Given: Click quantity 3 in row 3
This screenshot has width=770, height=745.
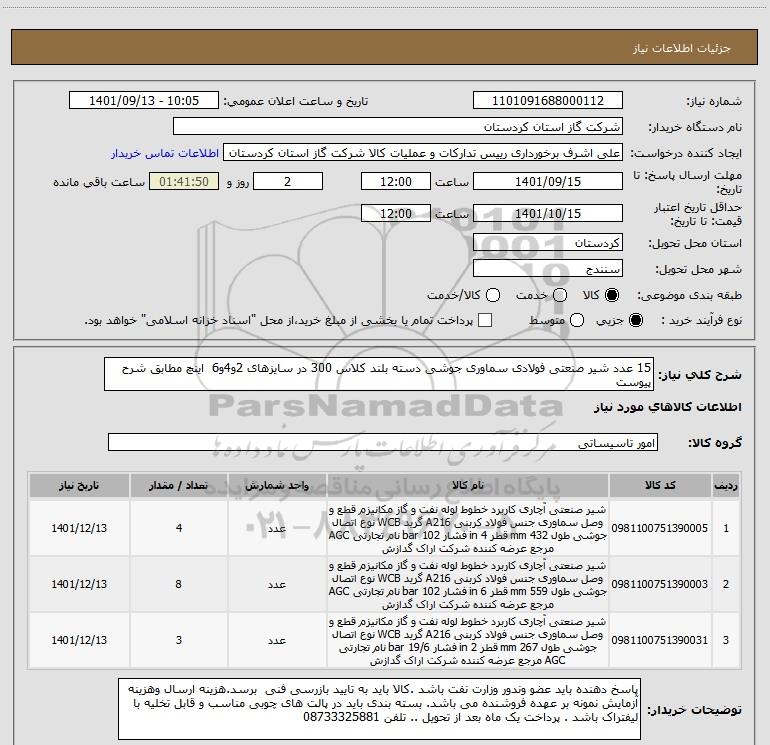Looking at the screenshot, I should coord(179,640).
